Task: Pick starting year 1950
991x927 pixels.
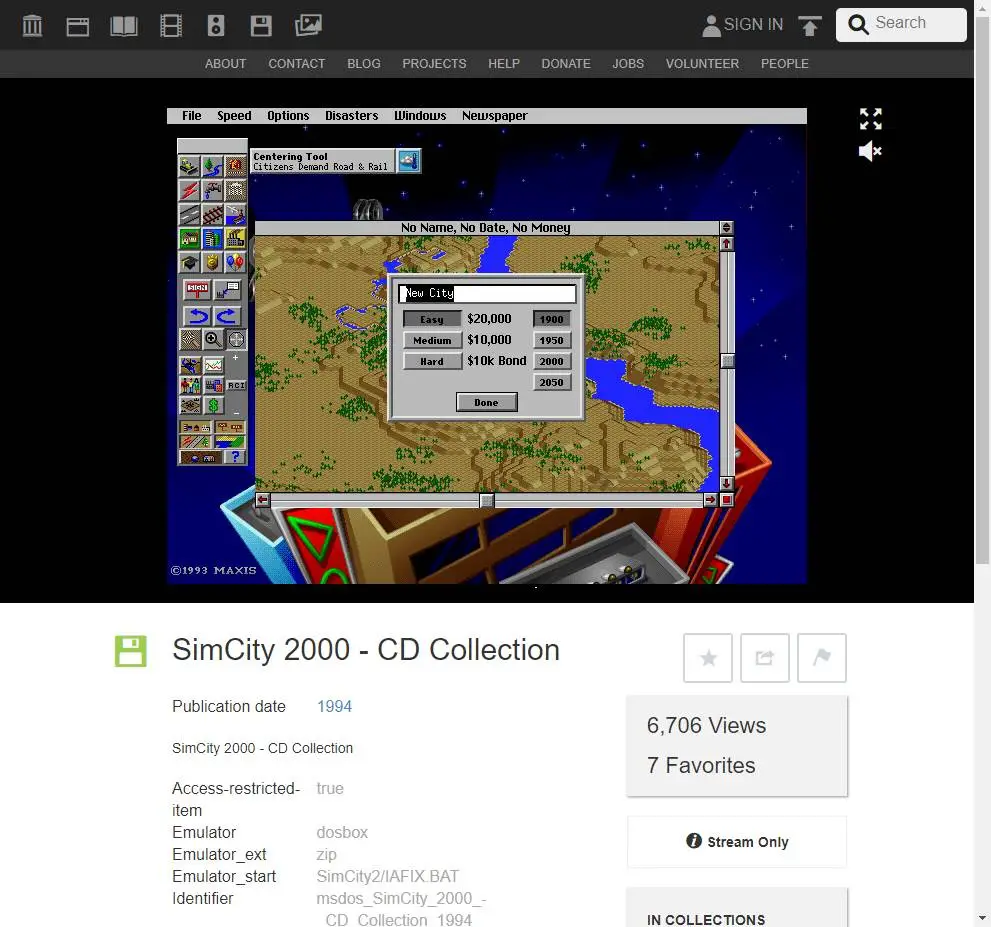Action: (x=552, y=340)
